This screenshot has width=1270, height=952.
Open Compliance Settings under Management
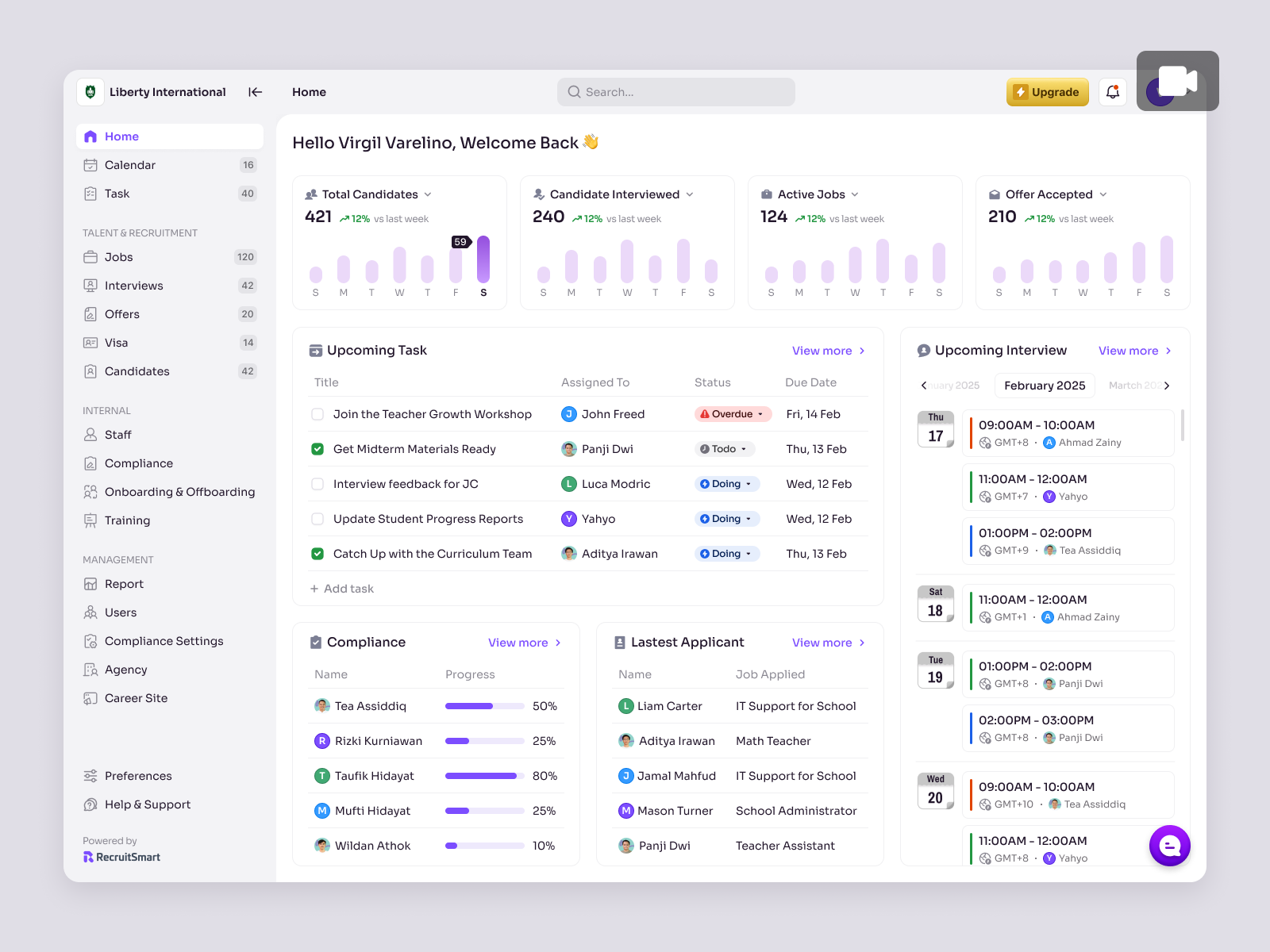click(x=164, y=640)
